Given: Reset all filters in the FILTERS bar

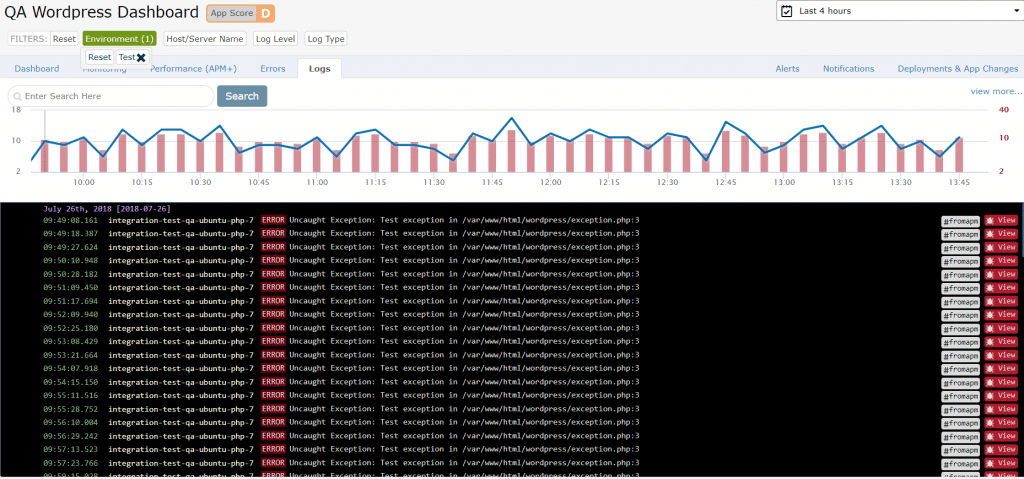Looking at the screenshot, I should point(64,39).
